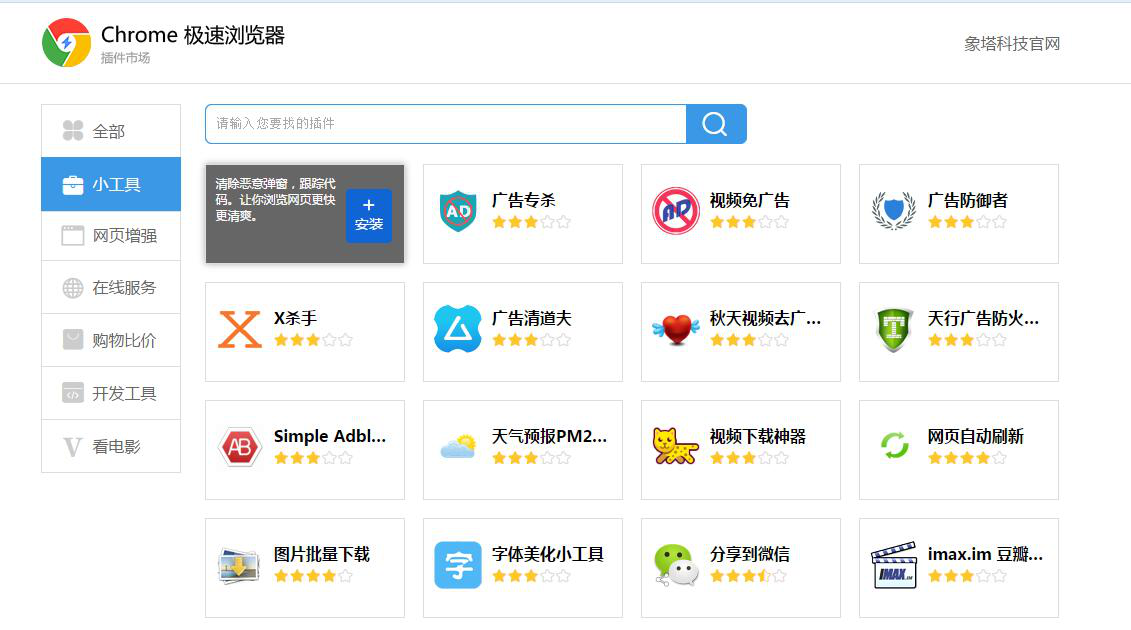Open the 开发工具 category

click(x=110, y=392)
